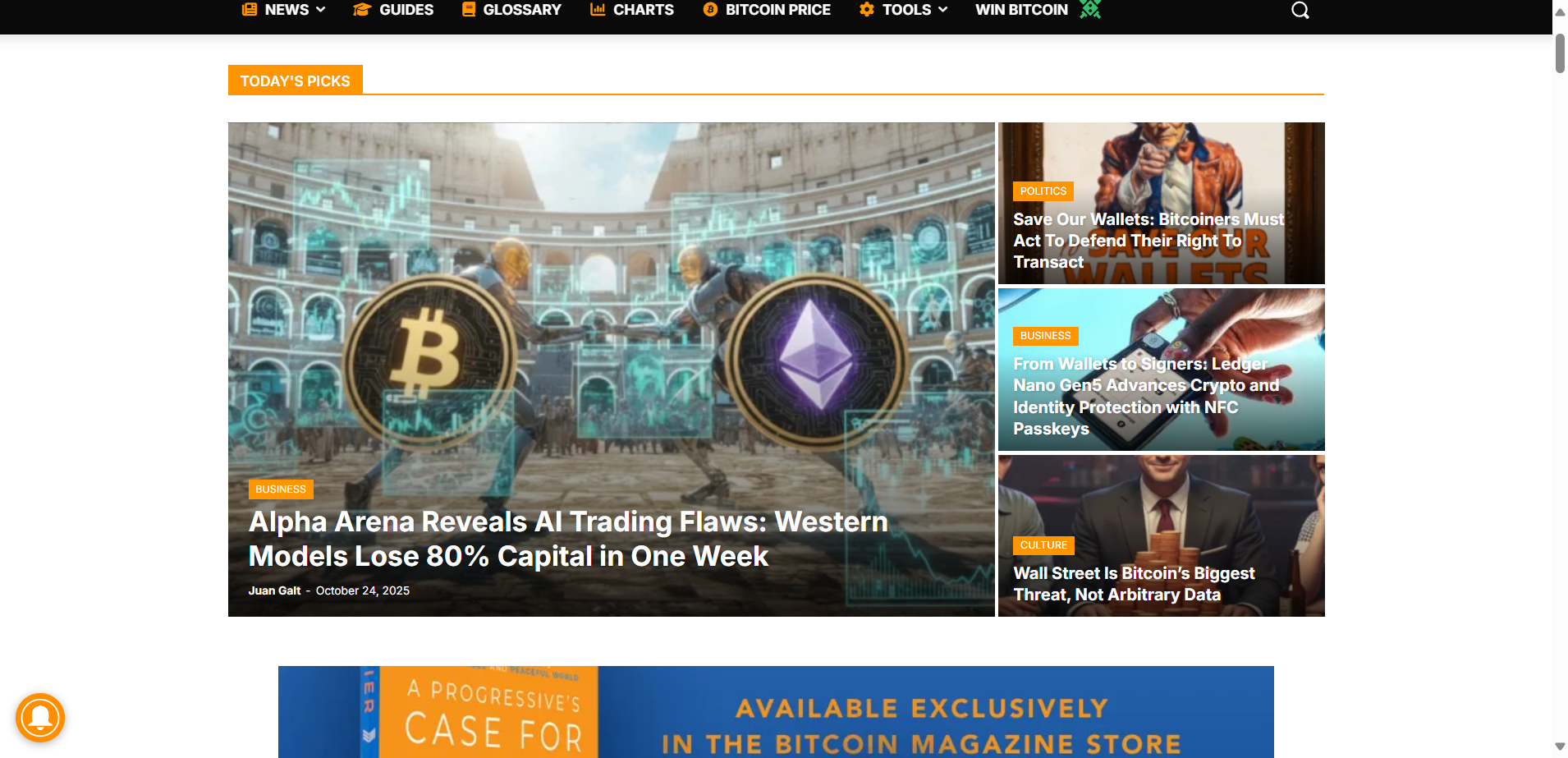The image size is (1568, 758).
Task: Click the Bitcoin Magazine Store banner ad
Action: tap(776, 712)
